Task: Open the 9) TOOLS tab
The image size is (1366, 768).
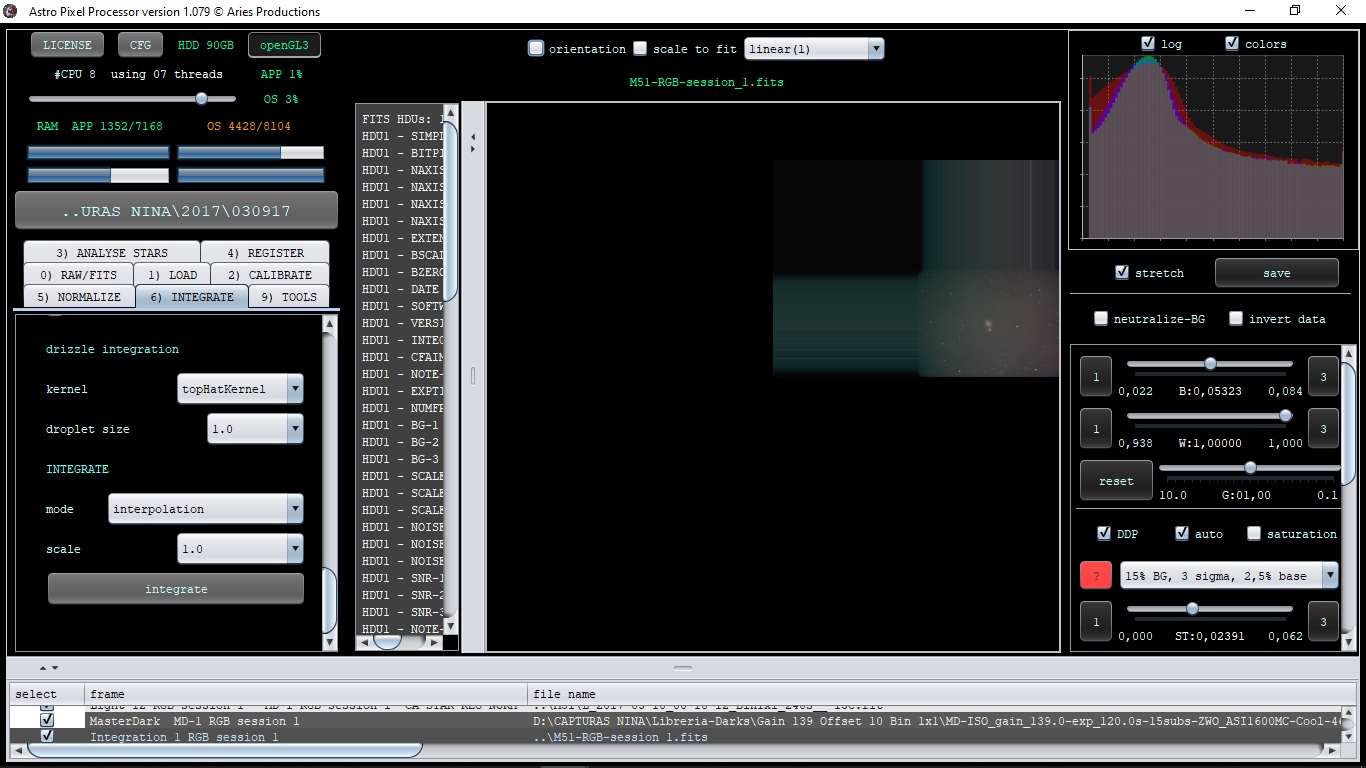Action: pos(288,296)
